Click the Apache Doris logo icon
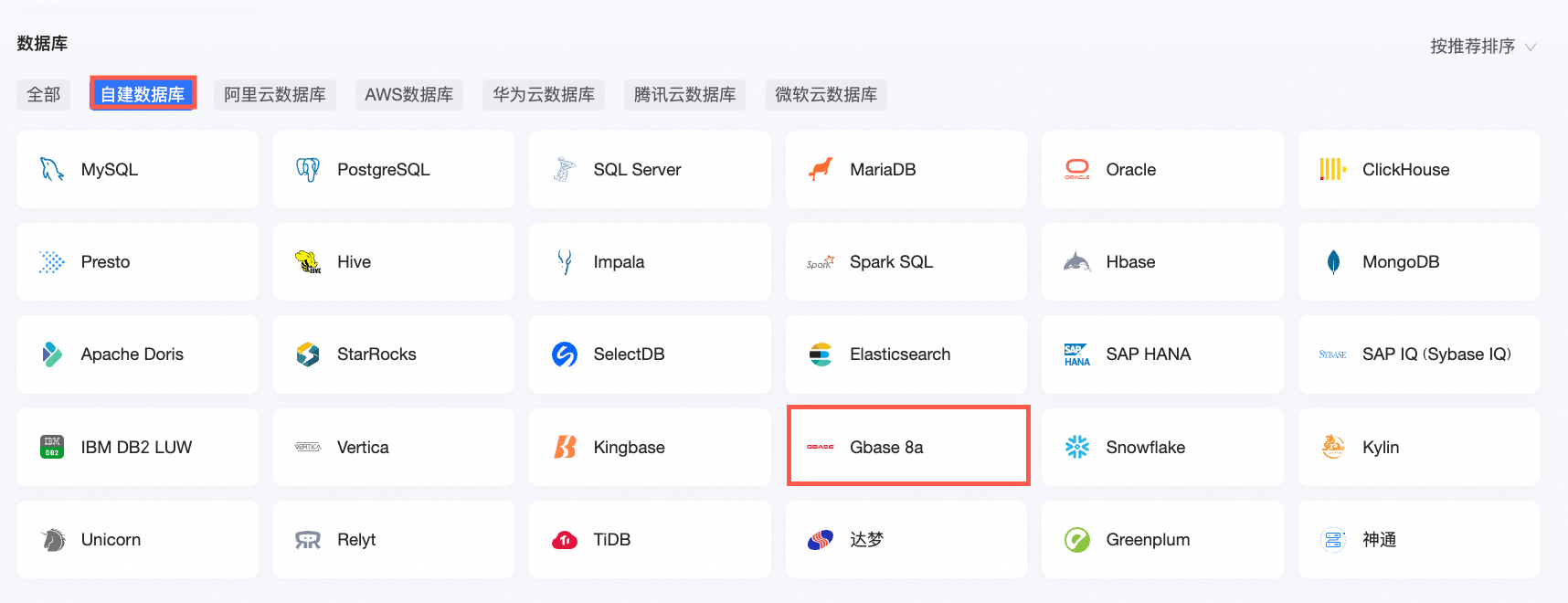This screenshot has width=1568, height=603. (x=52, y=354)
